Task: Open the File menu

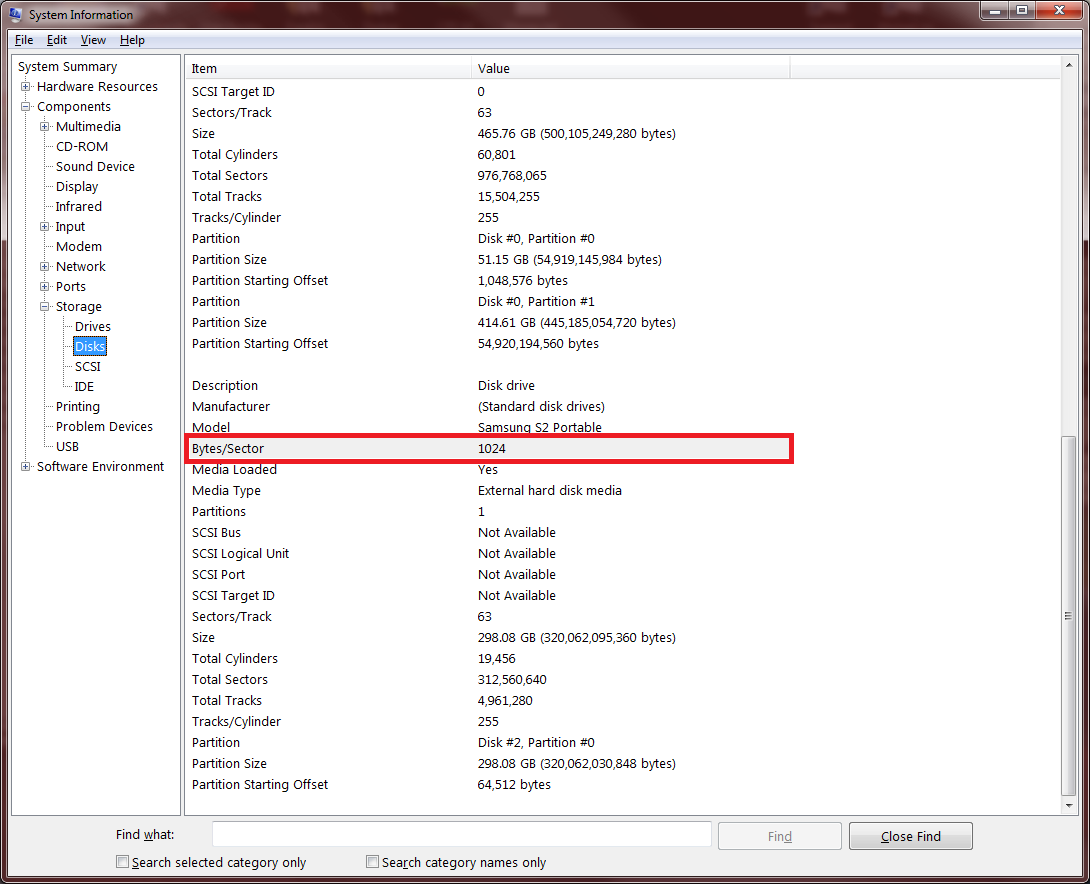Action: tap(24, 40)
